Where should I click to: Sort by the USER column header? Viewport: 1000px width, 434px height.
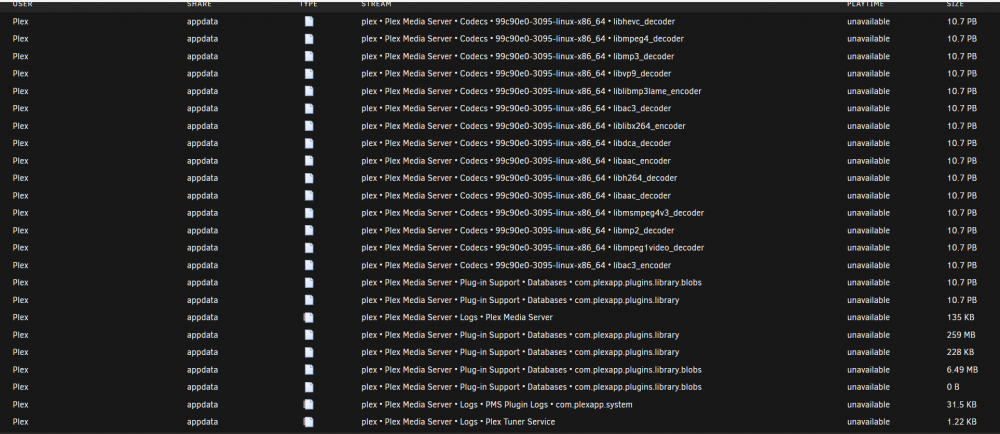point(22,4)
